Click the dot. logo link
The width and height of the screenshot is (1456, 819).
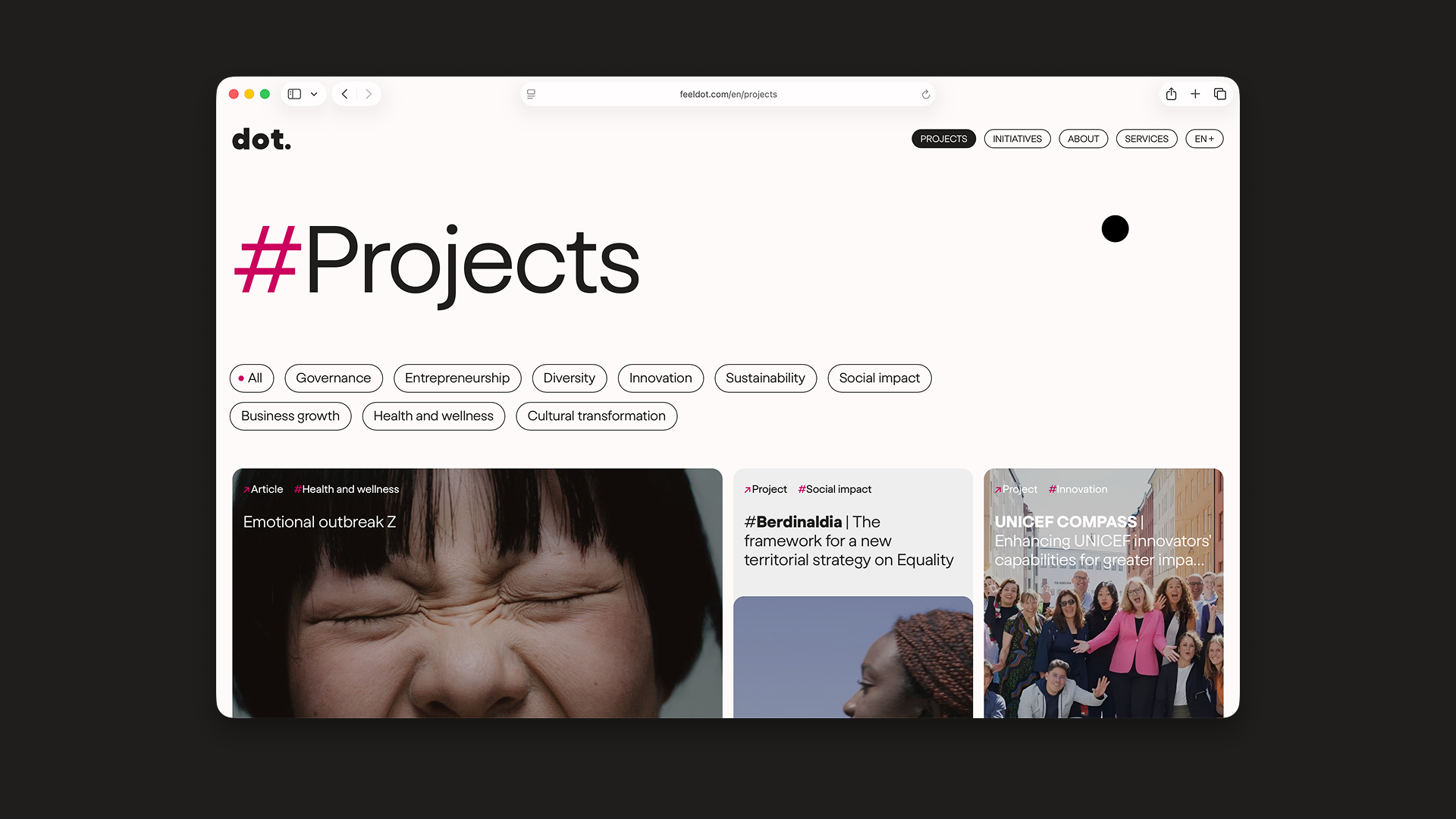point(262,140)
